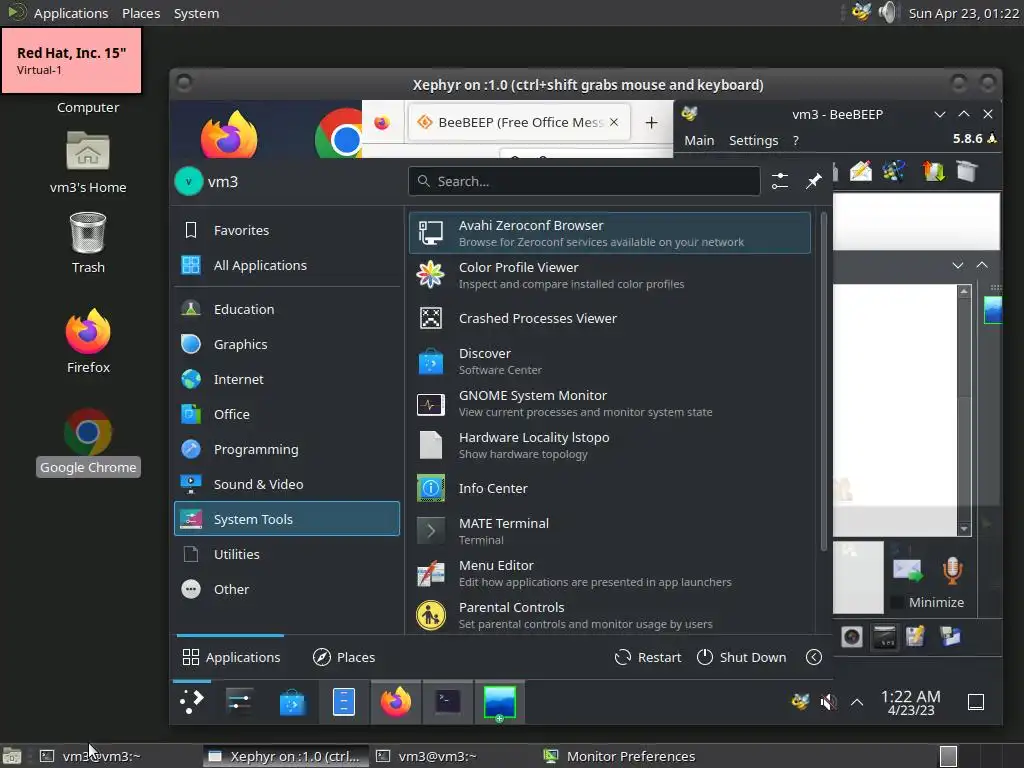Click BeeBEEP microphone voice message icon
This screenshot has height=768, width=1024.
(952, 570)
